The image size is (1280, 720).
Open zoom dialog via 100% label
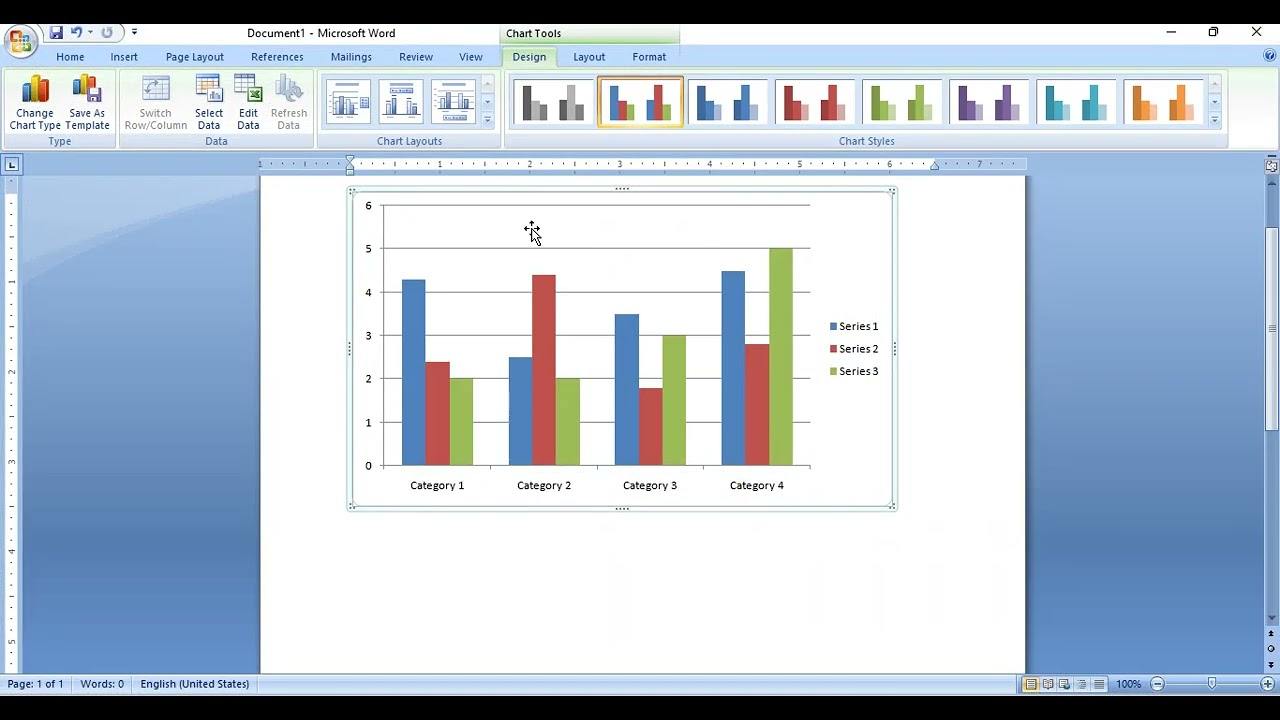tap(1129, 685)
